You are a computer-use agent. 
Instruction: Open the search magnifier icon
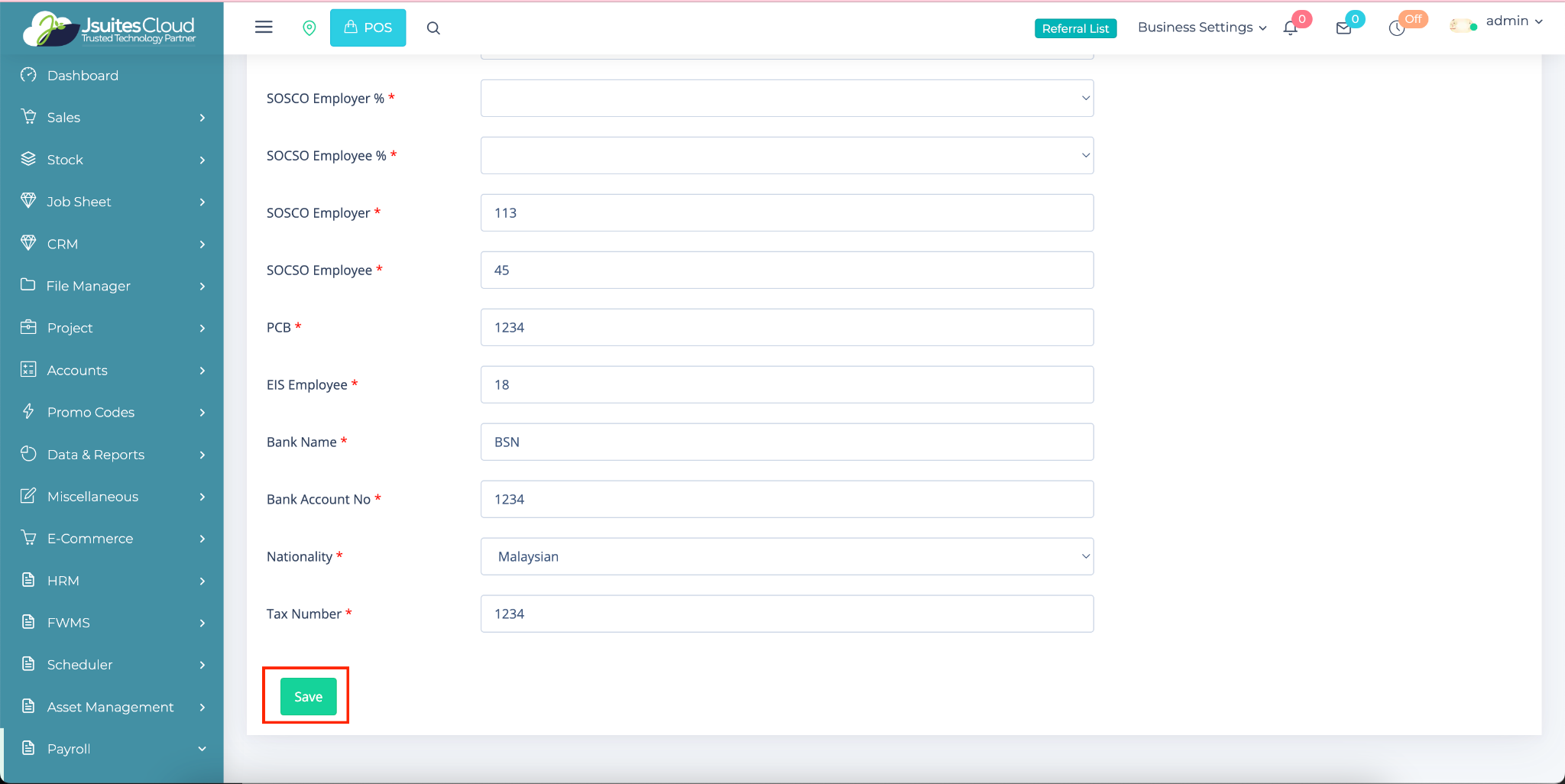tap(433, 28)
